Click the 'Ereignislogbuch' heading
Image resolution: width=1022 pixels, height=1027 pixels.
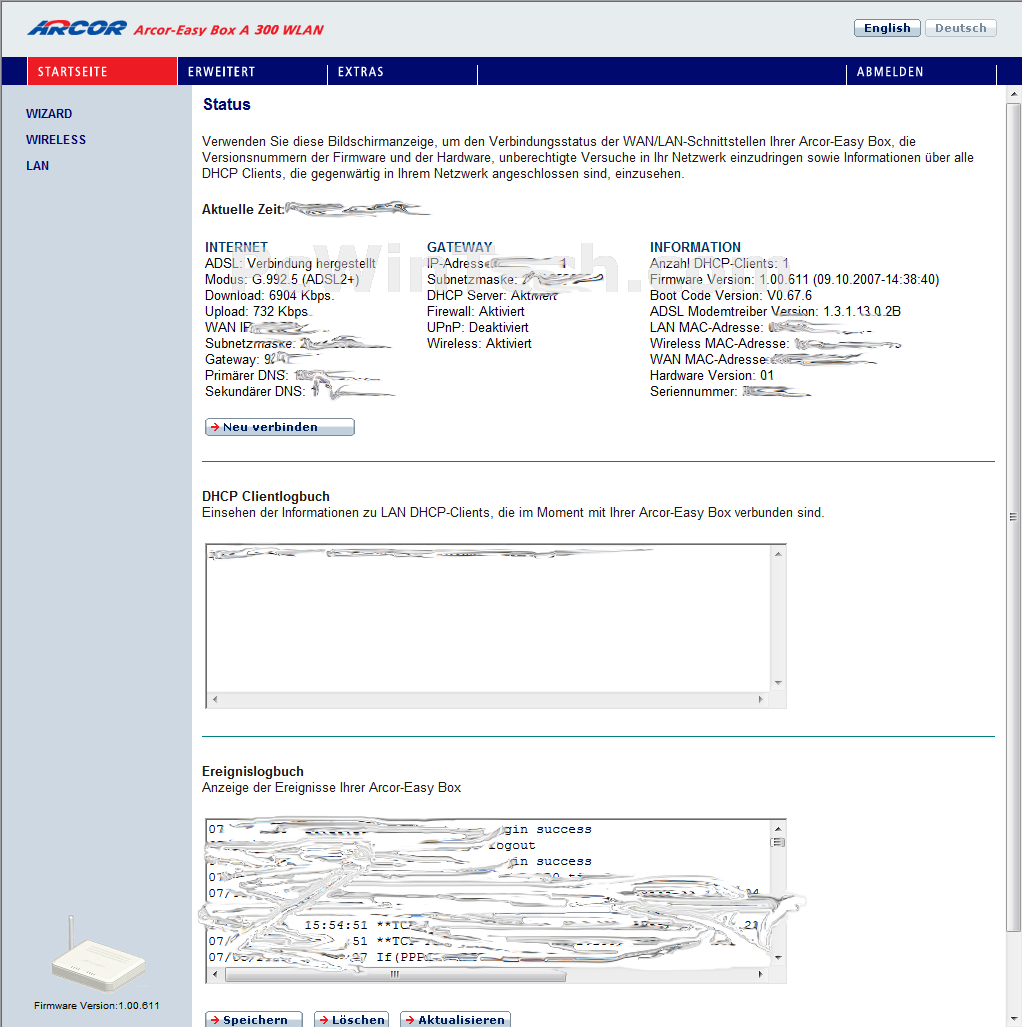coord(253,772)
